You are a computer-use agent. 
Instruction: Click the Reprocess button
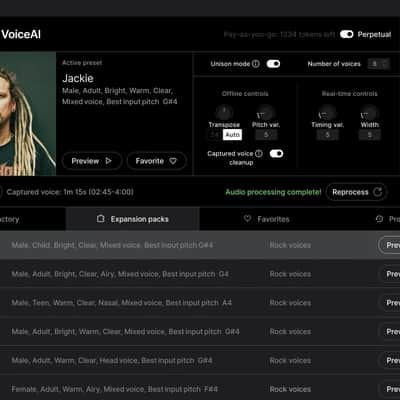pyautogui.click(x=356, y=192)
